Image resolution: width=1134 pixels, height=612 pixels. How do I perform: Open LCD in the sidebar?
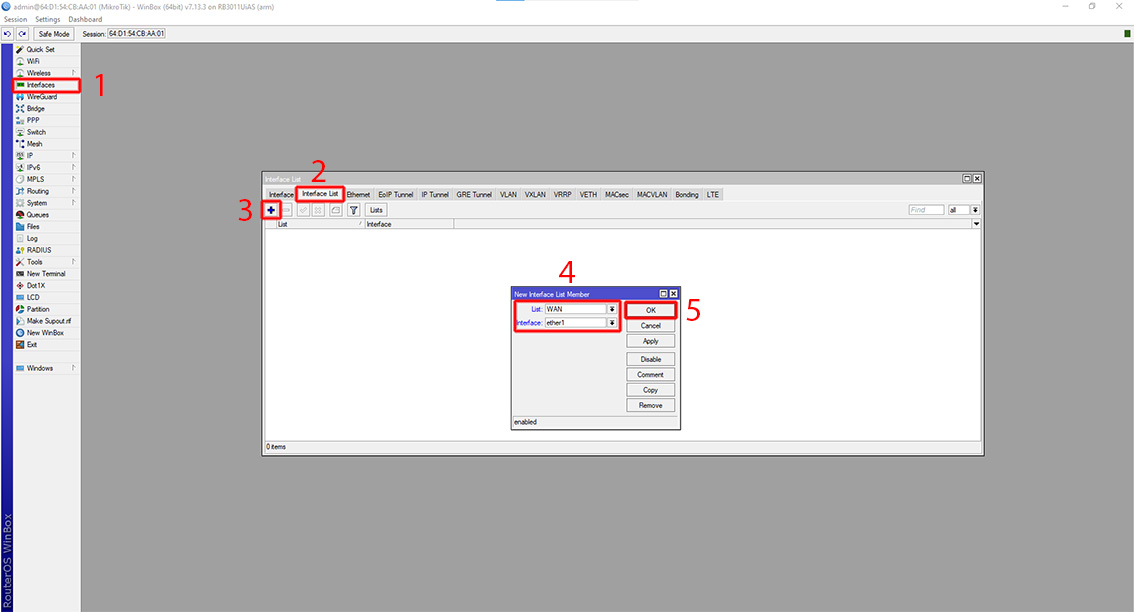click(x=47, y=297)
